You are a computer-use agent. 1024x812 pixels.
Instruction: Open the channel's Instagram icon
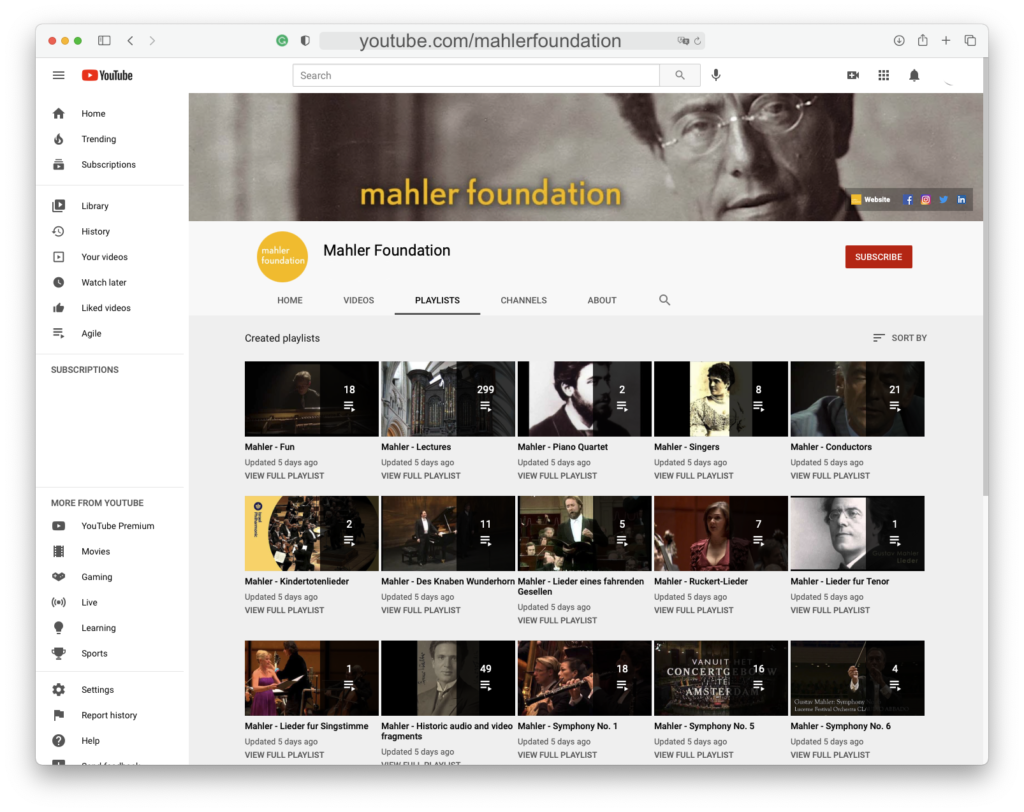925,199
